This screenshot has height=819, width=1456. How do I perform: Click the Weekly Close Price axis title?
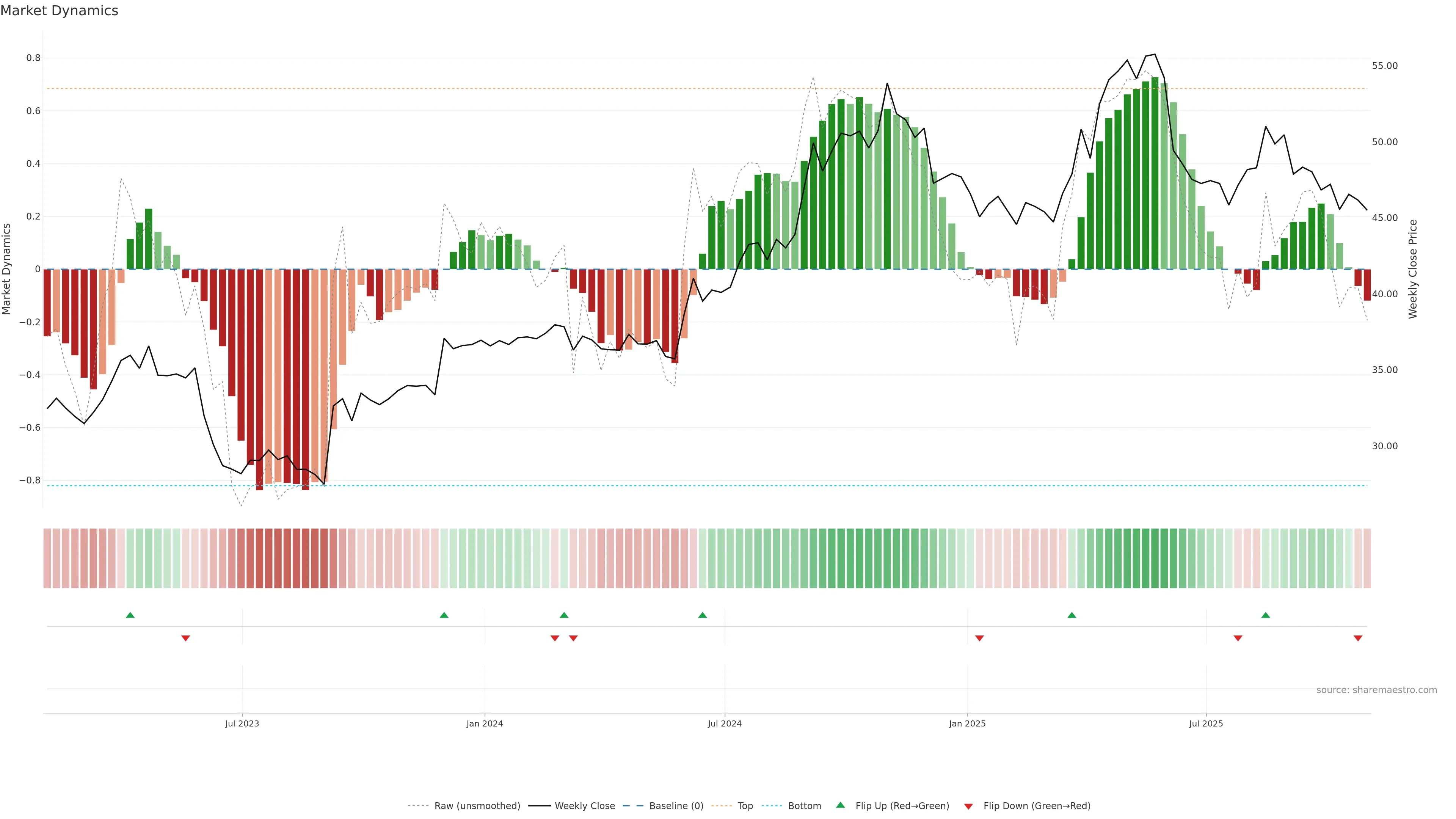1412,269
